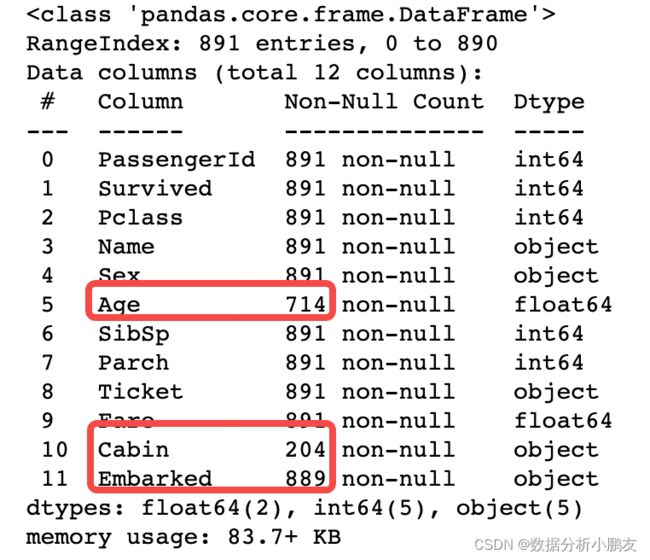Click the memory usage 83.7+ KB text

click(183, 538)
